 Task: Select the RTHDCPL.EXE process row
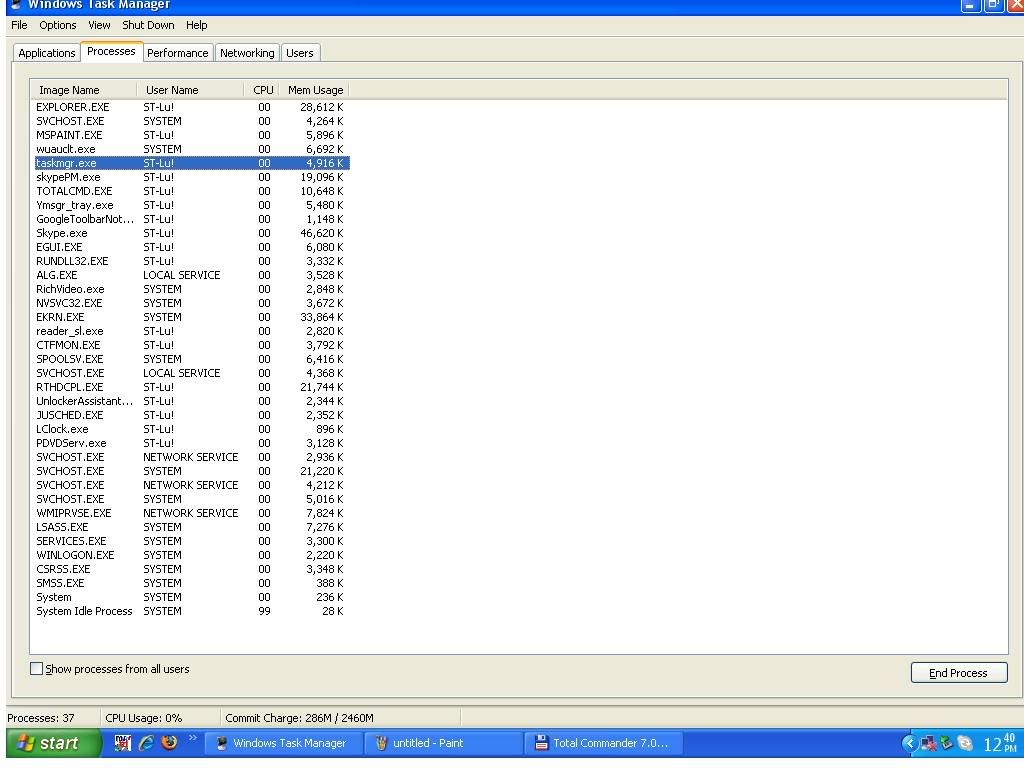[x=192, y=387]
